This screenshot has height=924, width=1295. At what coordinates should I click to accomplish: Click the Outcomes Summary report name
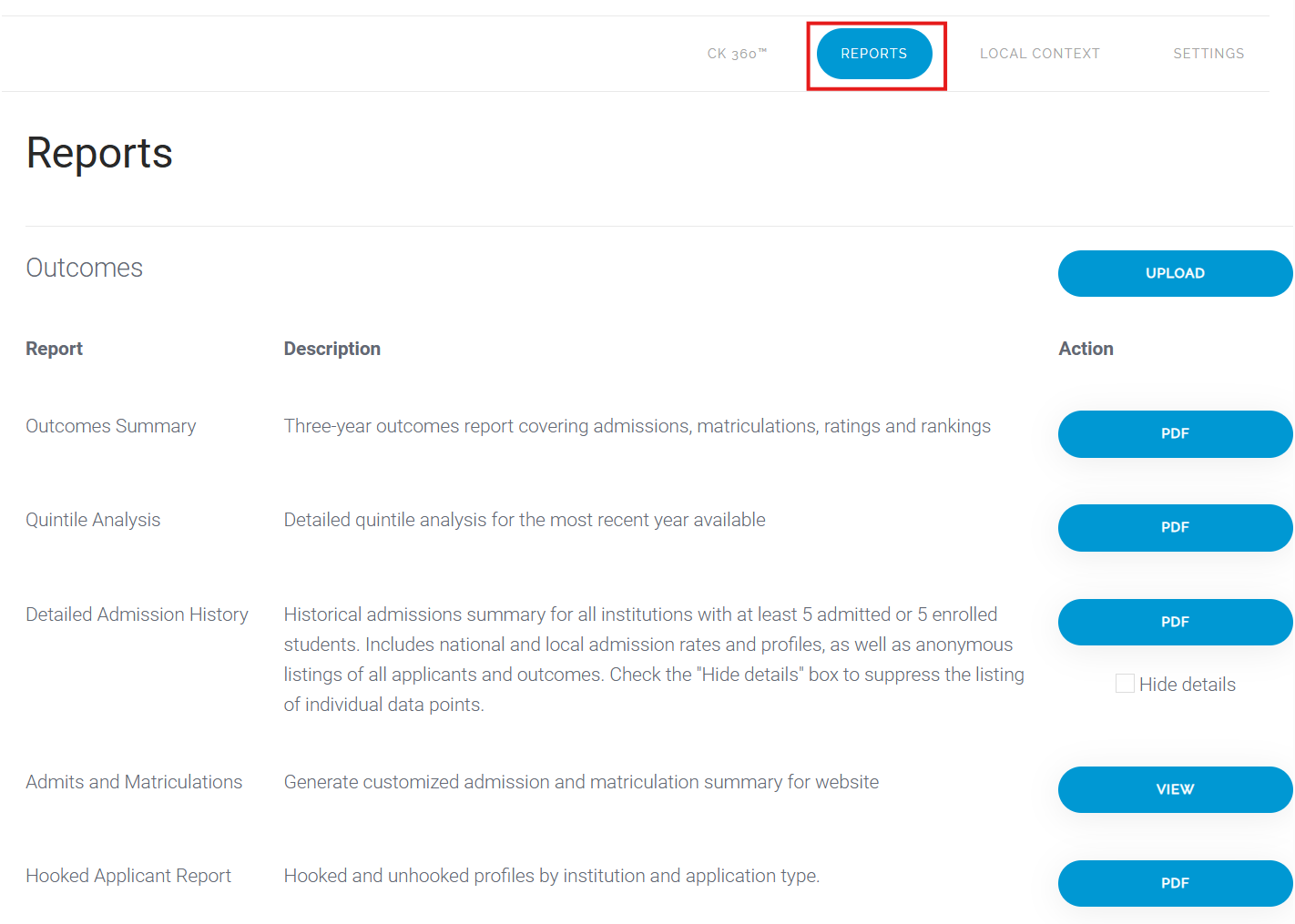coord(111,426)
